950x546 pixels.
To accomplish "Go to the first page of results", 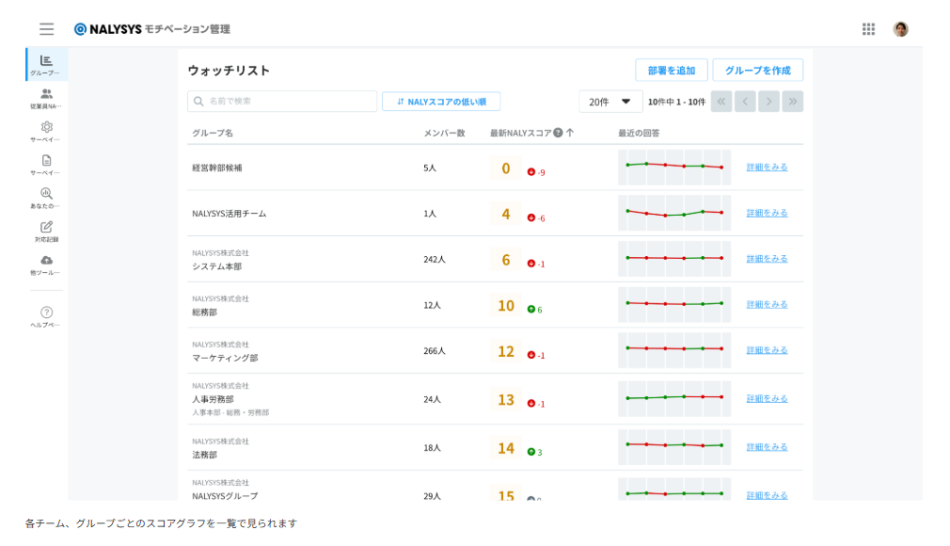I will point(722,101).
